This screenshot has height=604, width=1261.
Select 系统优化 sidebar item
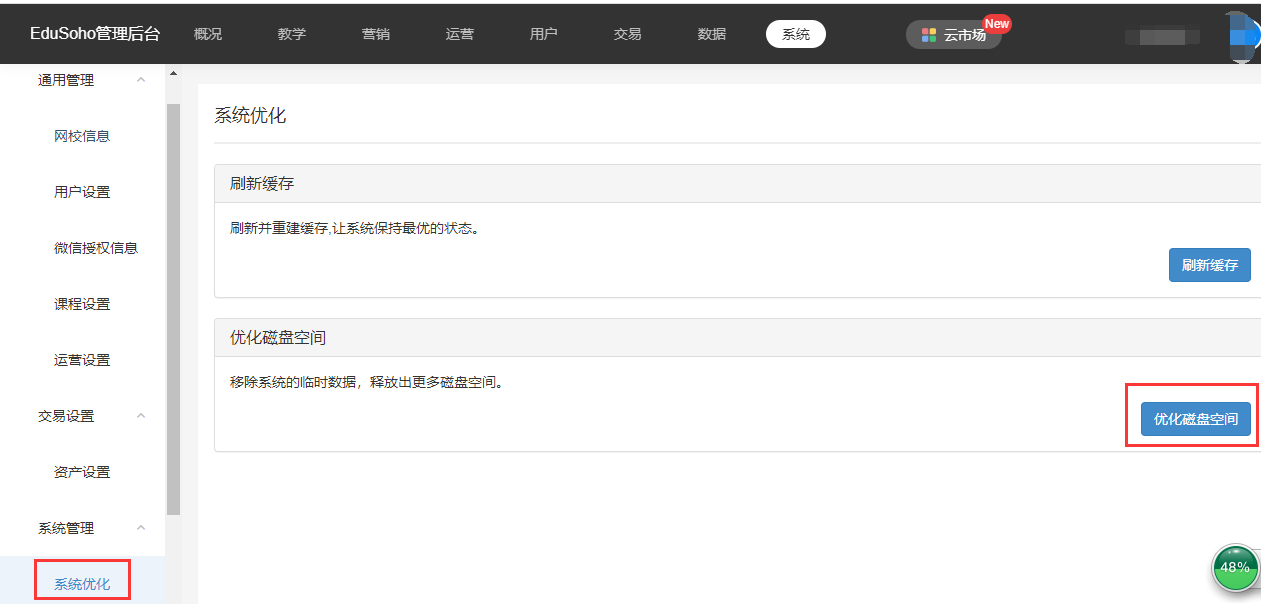[82, 584]
